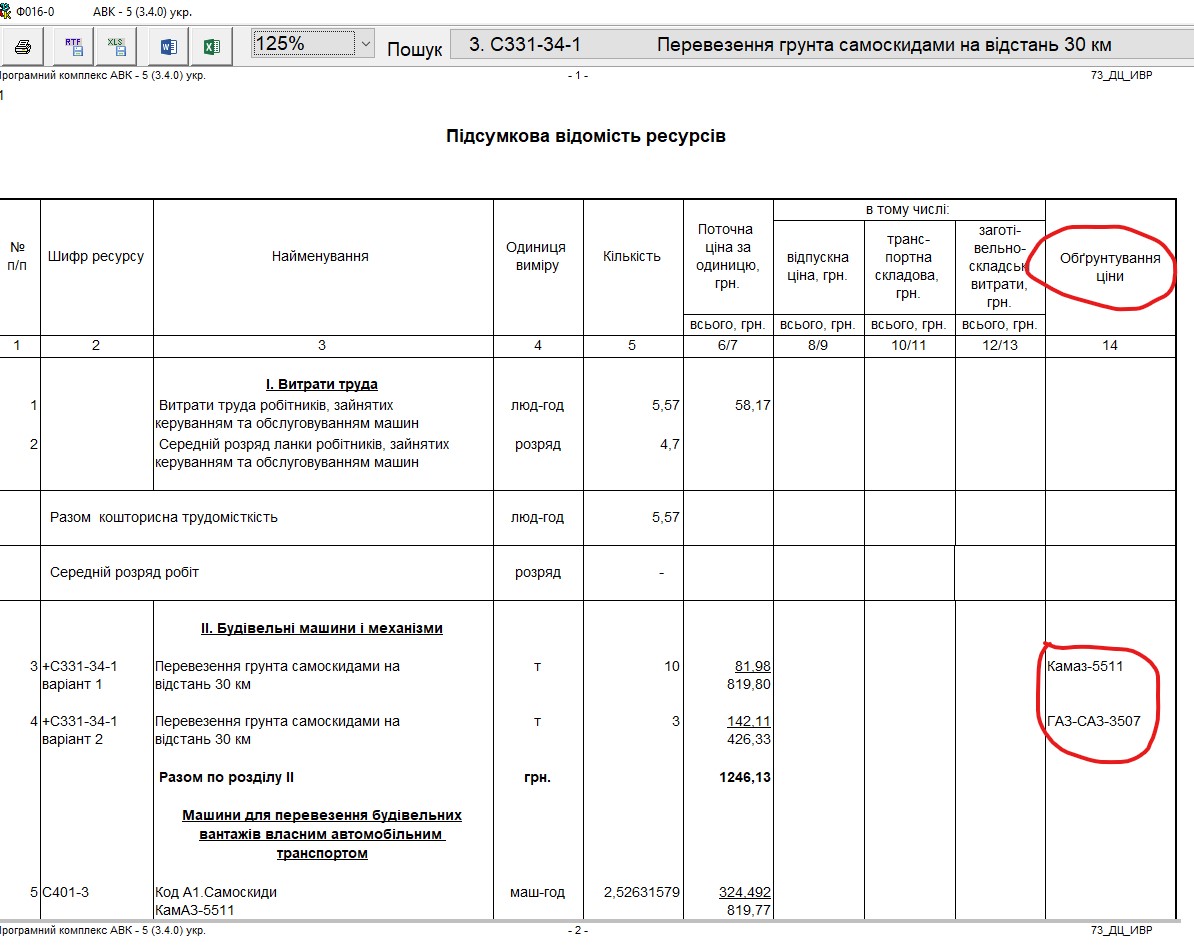Open report in Microsoft Excel

point(212,46)
